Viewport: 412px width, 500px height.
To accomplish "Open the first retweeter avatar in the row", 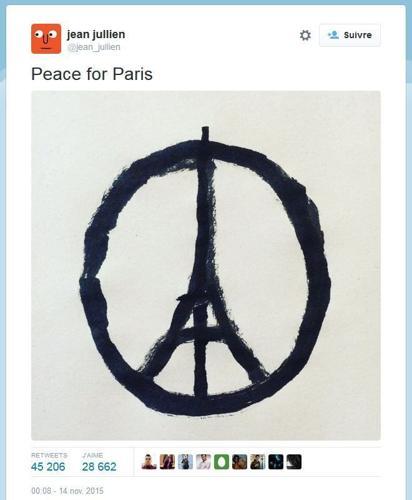I will point(149,462).
